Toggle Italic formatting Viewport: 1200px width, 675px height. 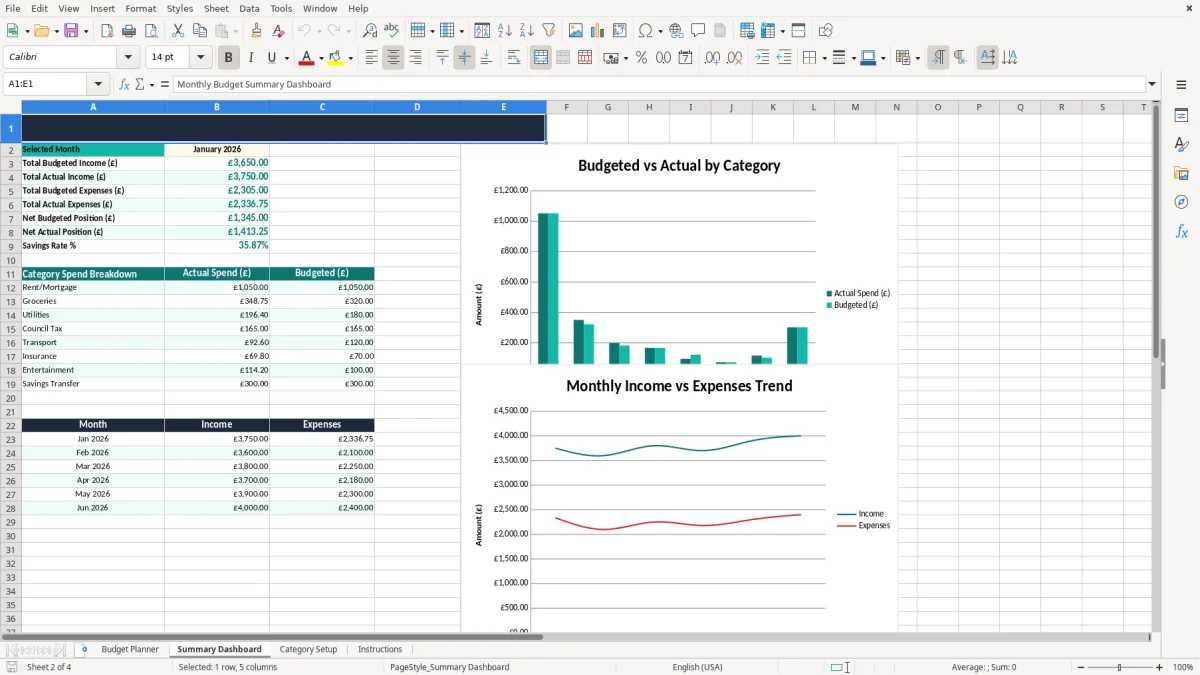(x=251, y=58)
